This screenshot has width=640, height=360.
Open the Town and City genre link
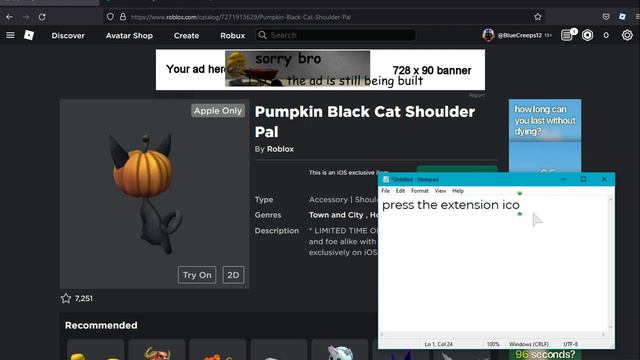pos(336,215)
